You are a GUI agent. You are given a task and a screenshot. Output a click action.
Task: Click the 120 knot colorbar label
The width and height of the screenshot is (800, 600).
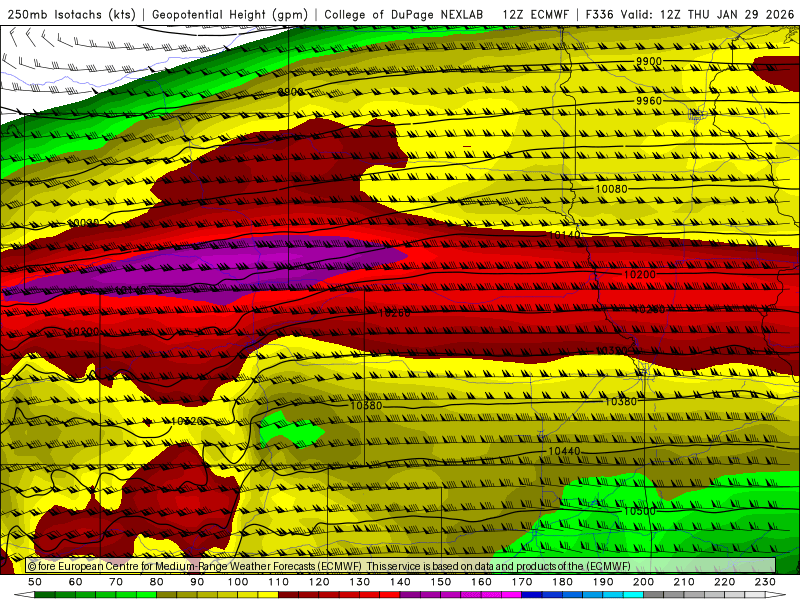319,582
